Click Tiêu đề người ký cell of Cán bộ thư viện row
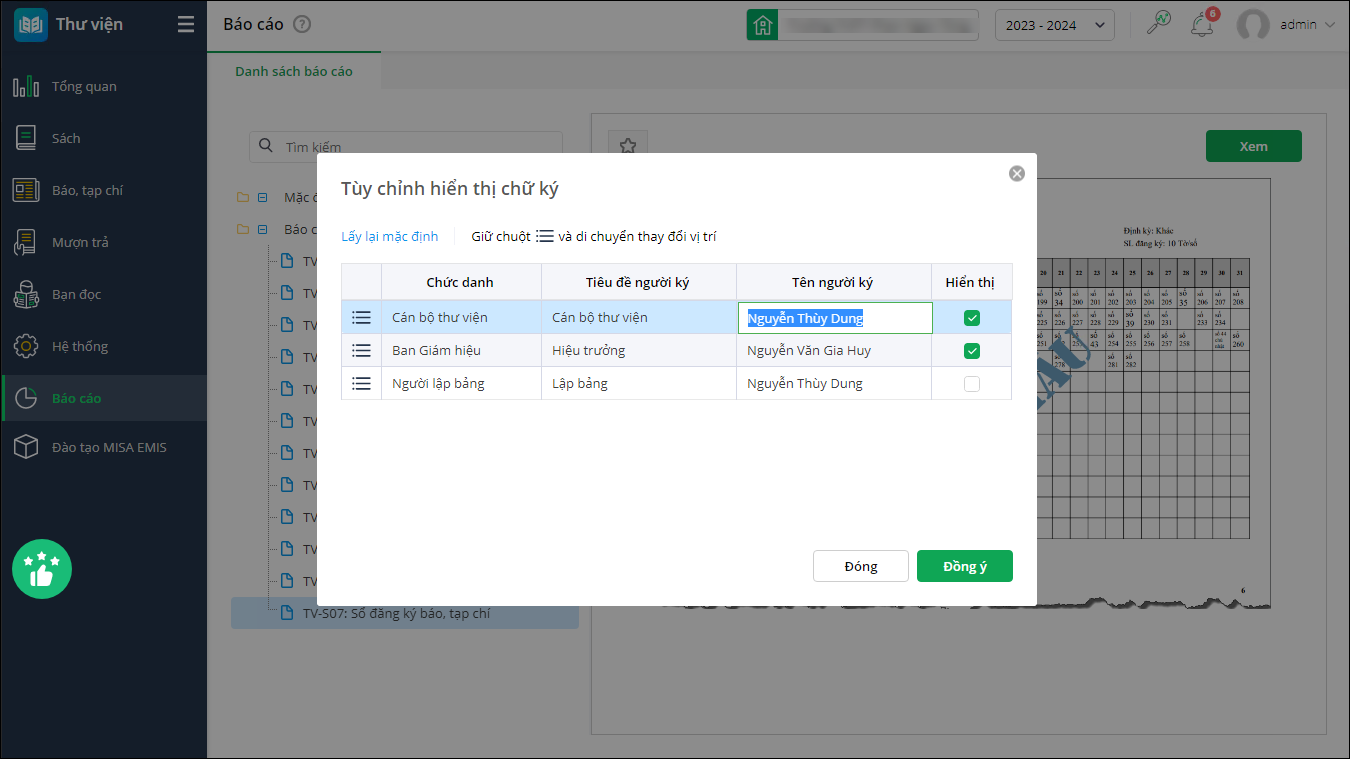The image size is (1350, 759). point(639,318)
